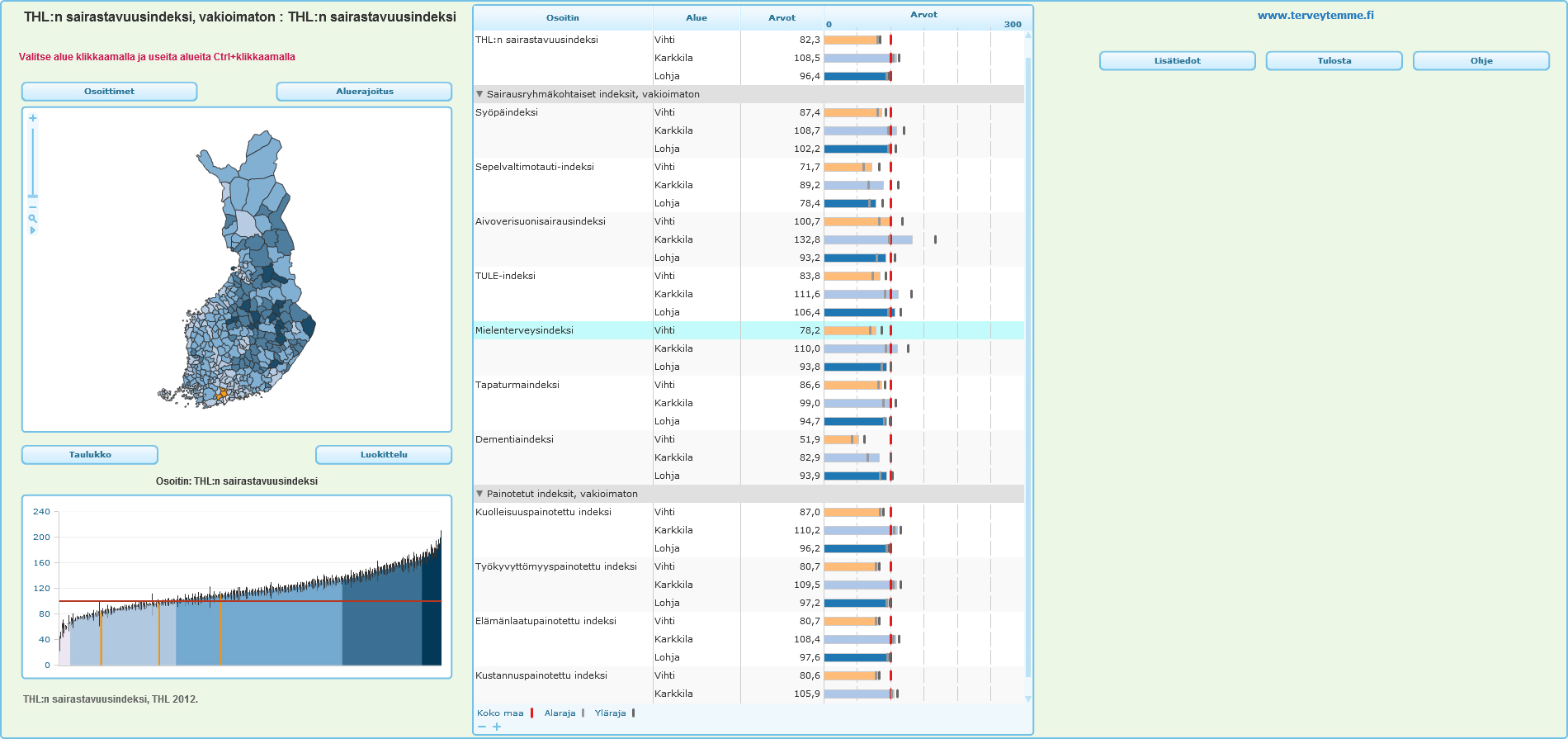Click the table scrollbar down arrow
1568x739 pixels.
pyautogui.click(x=1028, y=699)
